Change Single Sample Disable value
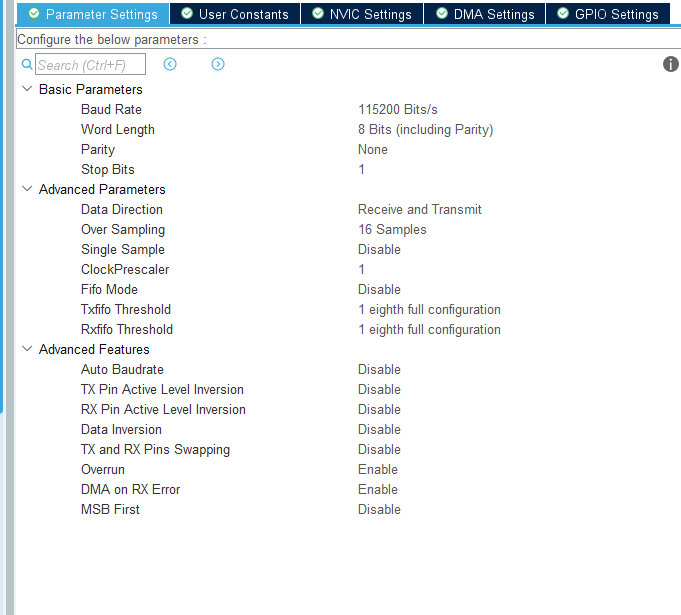Screen dimensions: 681x615 tap(379, 249)
